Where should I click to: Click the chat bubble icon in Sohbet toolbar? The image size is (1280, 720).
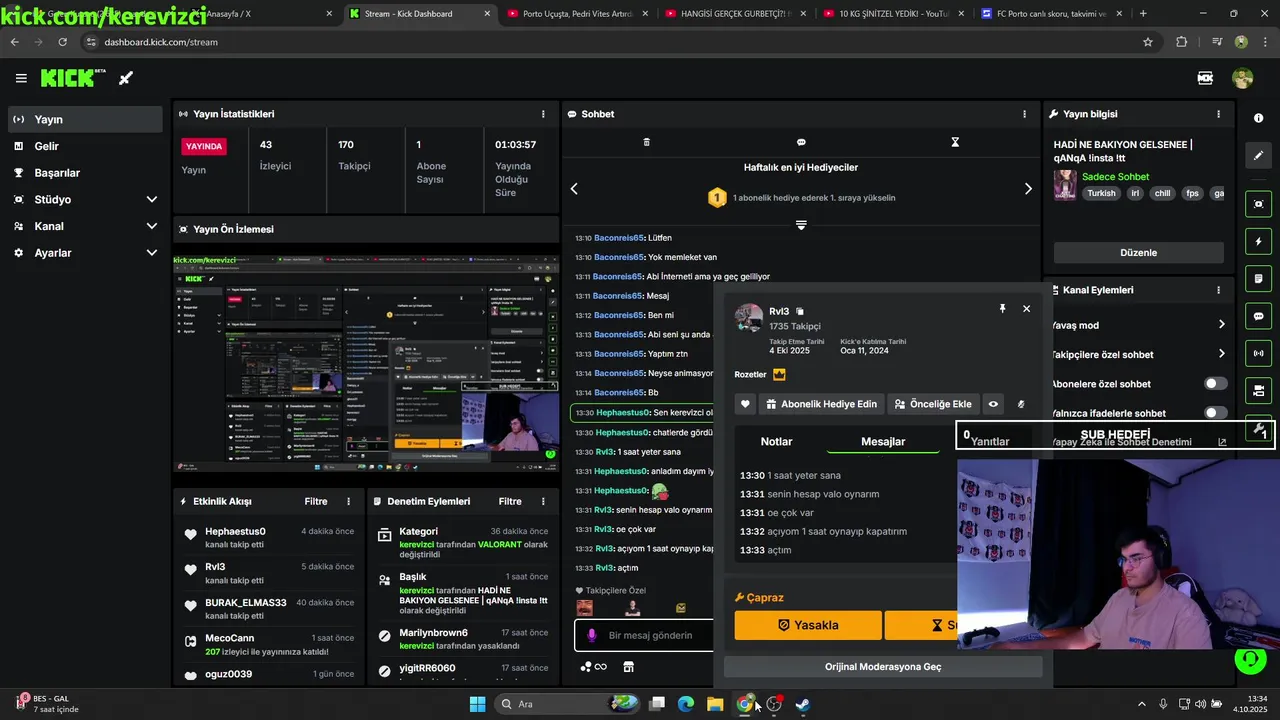click(x=801, y=142)
